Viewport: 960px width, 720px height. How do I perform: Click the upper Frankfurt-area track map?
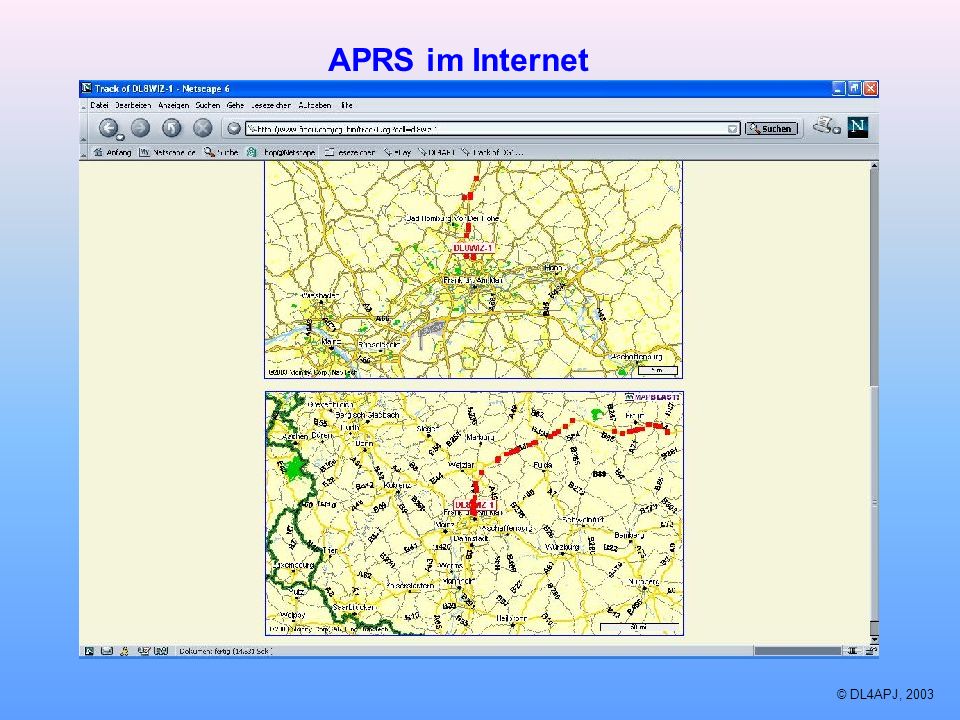click(473, 269)
